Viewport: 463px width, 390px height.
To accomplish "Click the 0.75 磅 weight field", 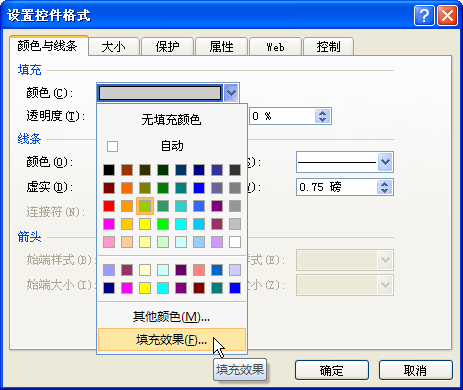I will (337, 187).
